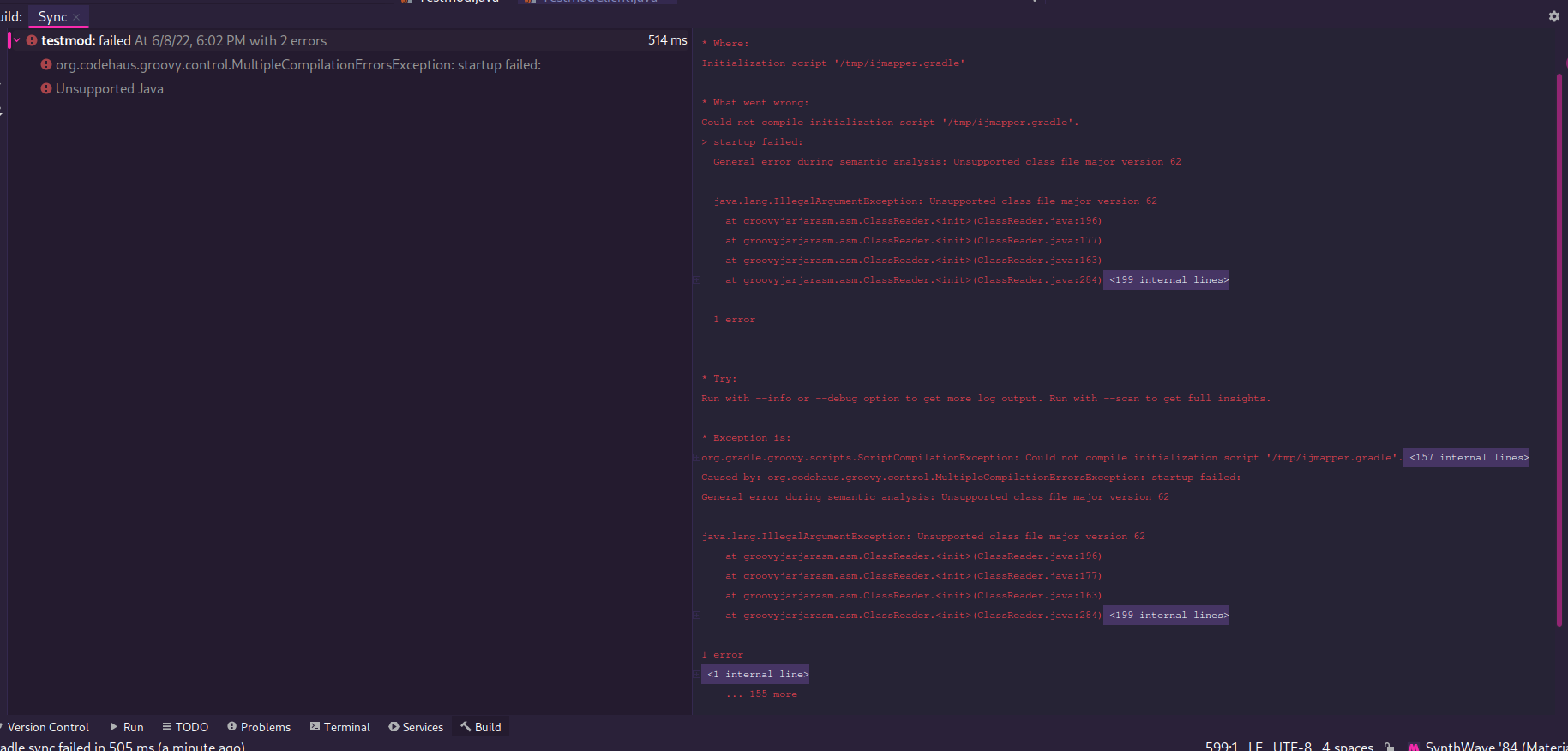1568x751 pixels.
Task: Click gutter fold marker beside ScriptCompilationException line
Action: [x=697, y=458]
